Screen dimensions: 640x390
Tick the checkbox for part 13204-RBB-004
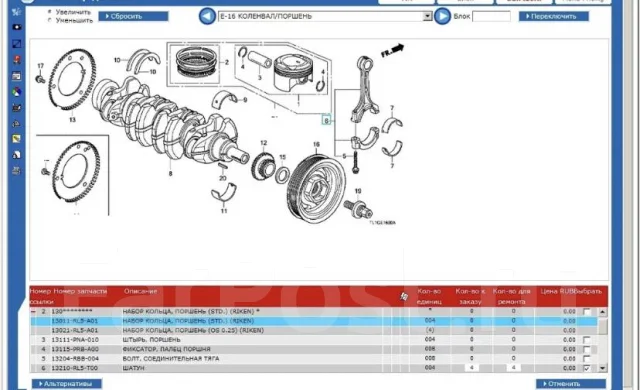pos(587,359)
